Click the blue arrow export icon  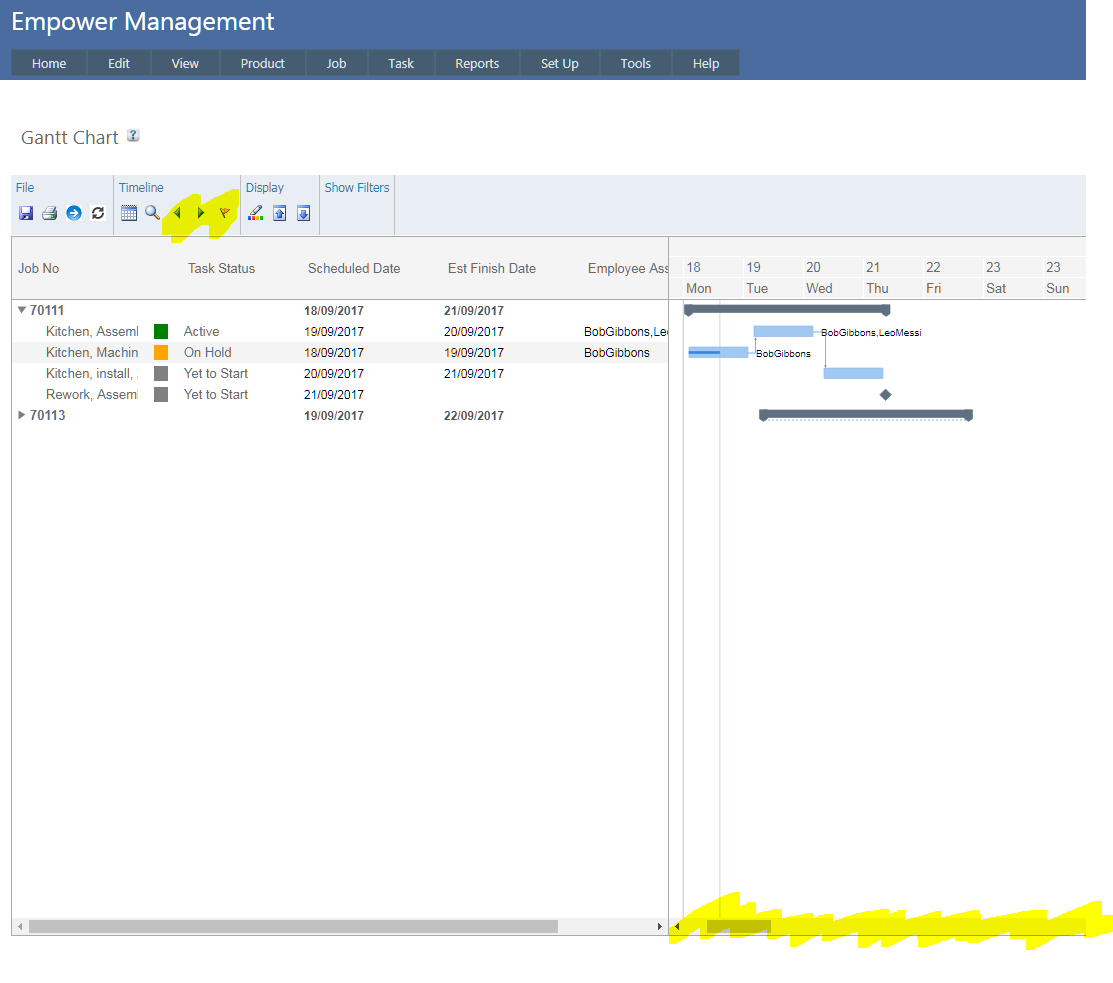[x=74, y=213]
